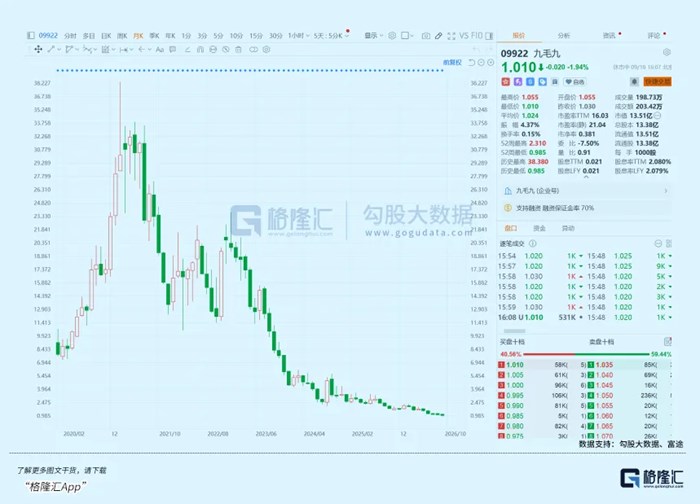Open the 5天:5分K dropdown
The width and height of the screenshot is (700, 504).
pos(330,36)
